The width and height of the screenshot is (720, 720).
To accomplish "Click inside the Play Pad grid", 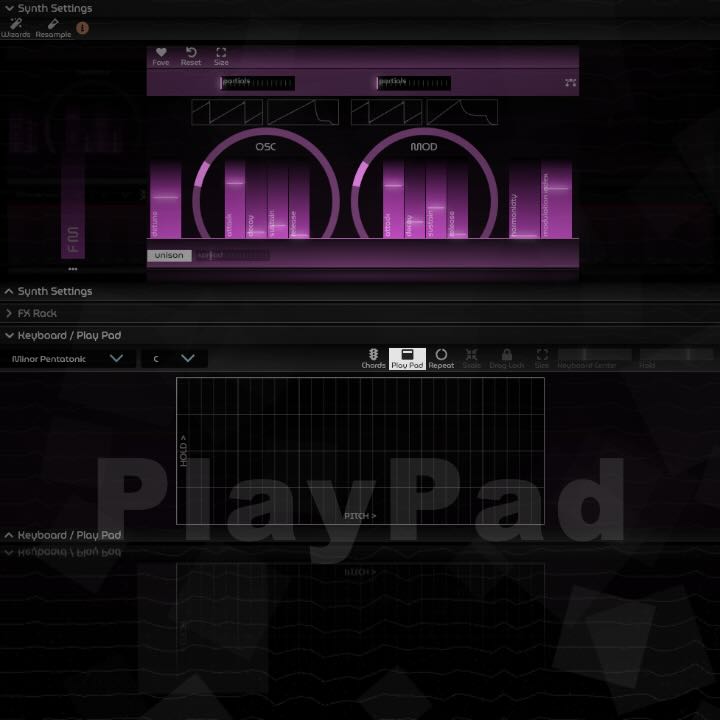I will tap(360, 450).
